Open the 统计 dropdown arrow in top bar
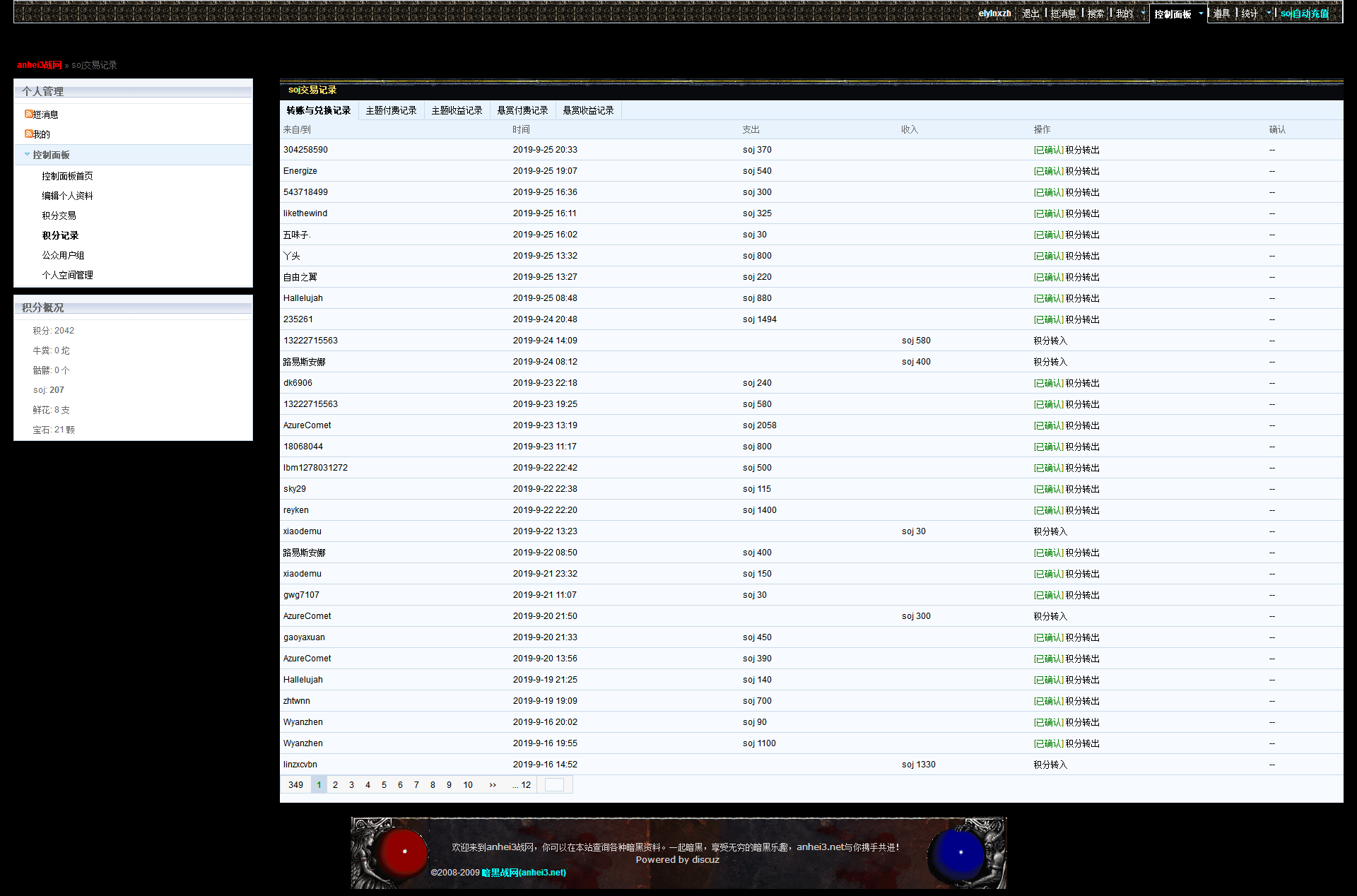Image resolution: width=1357 pixels, height=896 pixels. pos(1269,13)
